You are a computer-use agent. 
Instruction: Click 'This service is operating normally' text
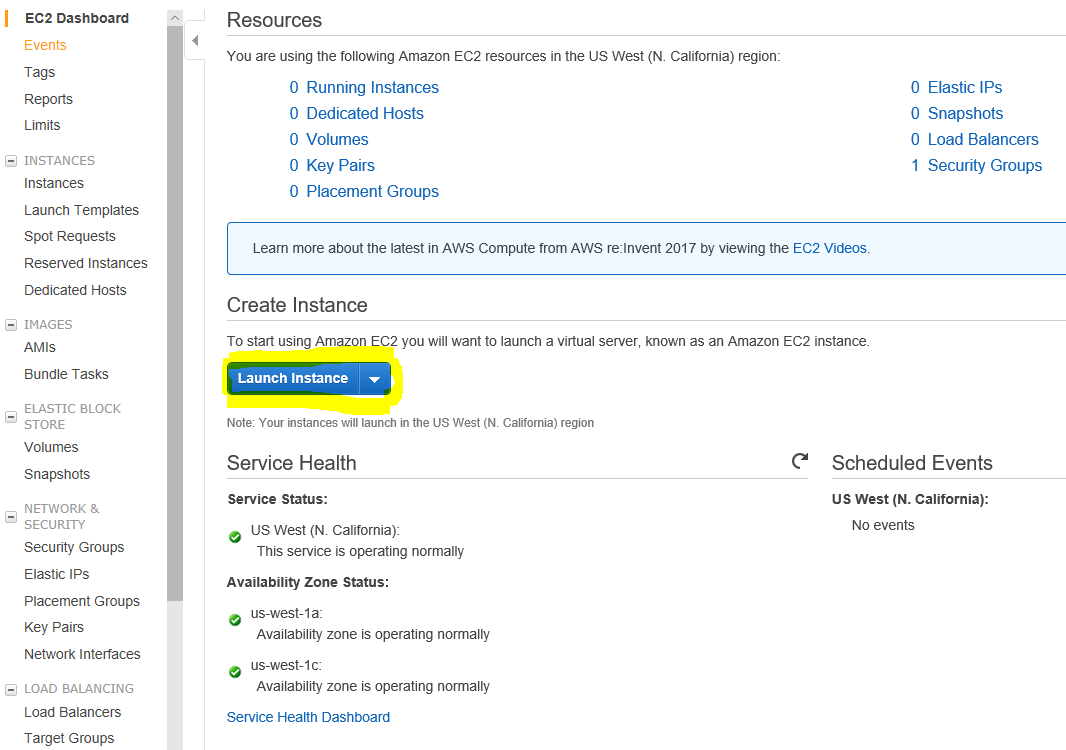pos(360,551)
